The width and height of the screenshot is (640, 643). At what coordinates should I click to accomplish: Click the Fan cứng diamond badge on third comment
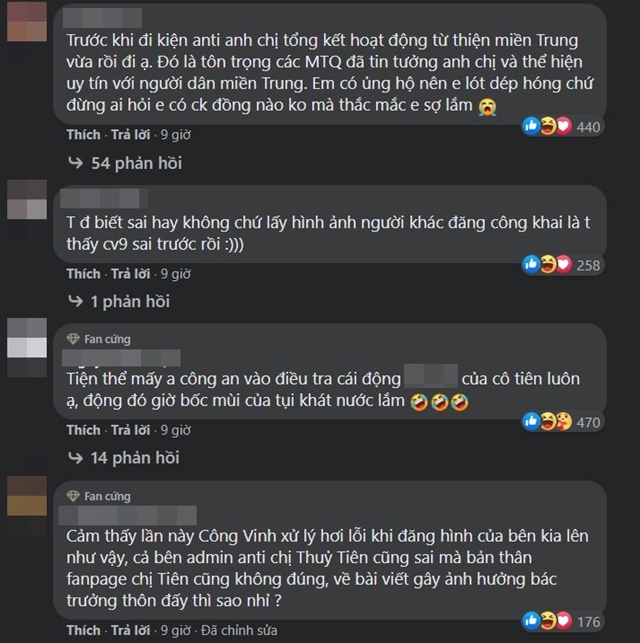(73, 339)
